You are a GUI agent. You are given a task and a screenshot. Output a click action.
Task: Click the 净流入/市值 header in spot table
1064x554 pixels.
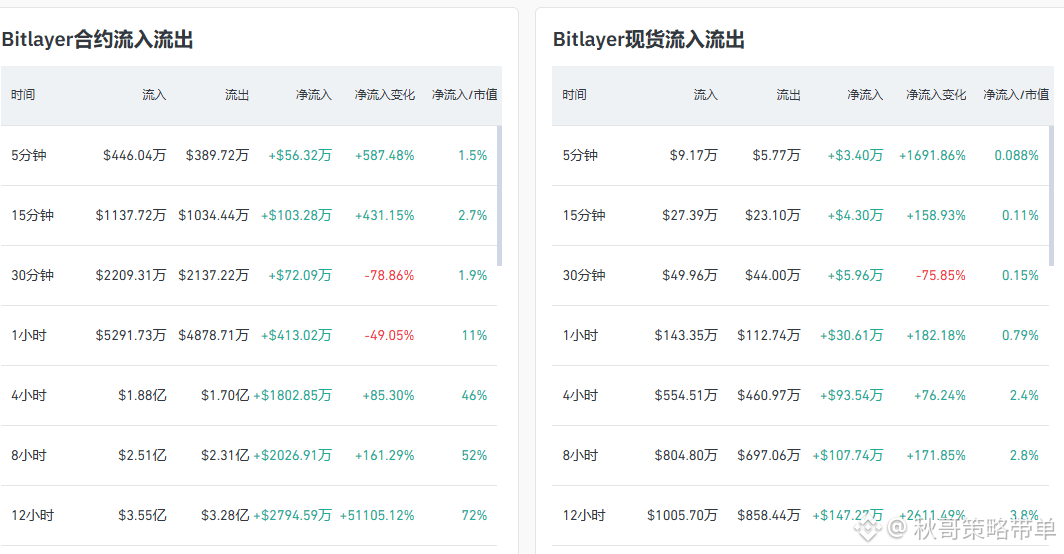pyautogui.click(x=1016, y=95)
